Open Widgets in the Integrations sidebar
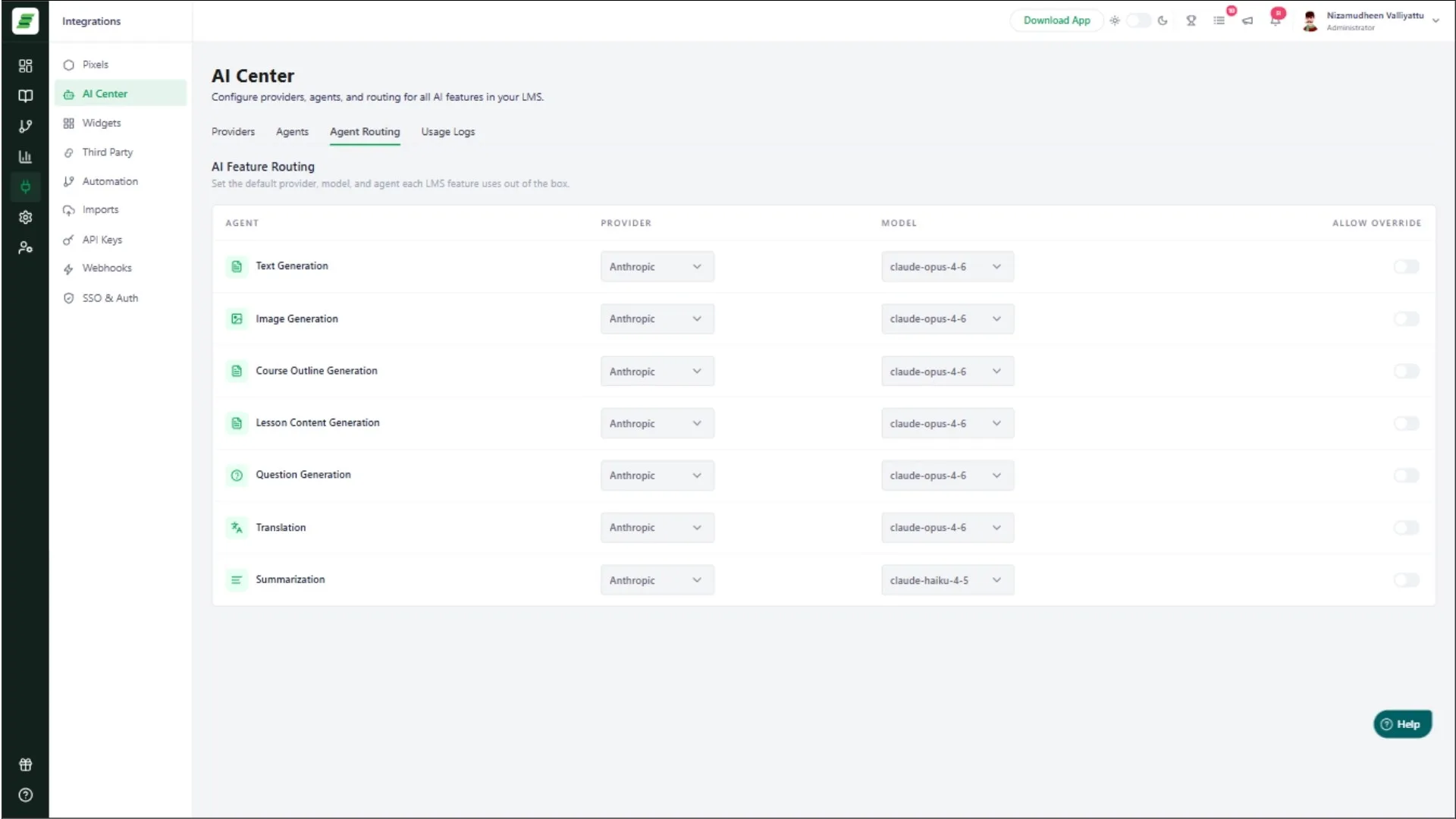 120,123
